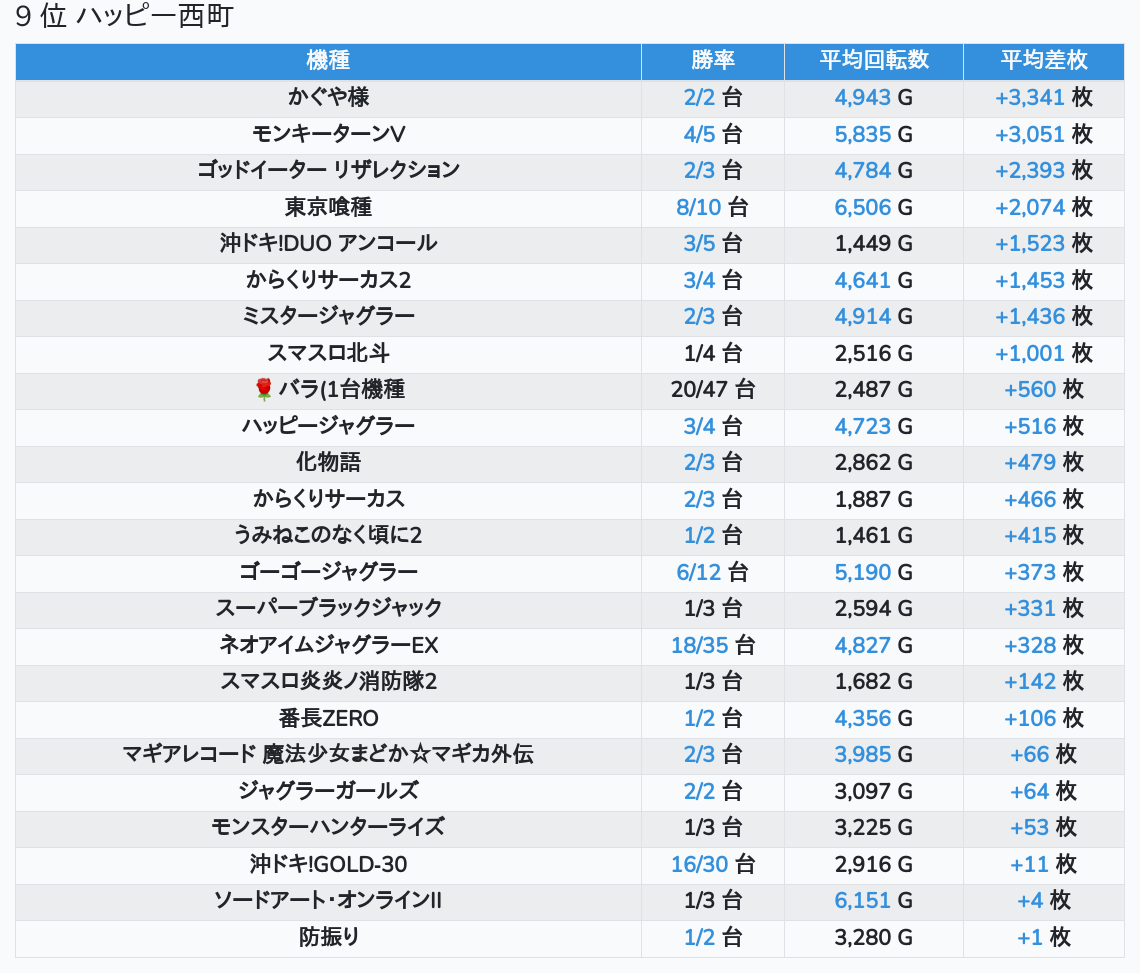
Task: Open the 16/30 win rate link
Action: click(x=699, y=865)
